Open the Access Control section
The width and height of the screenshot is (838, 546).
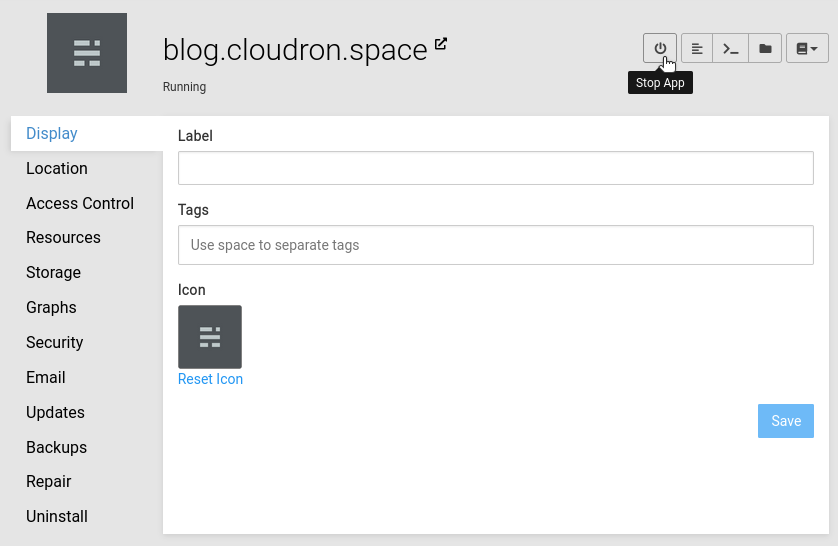pyautogui.click(x=80, y=203)
